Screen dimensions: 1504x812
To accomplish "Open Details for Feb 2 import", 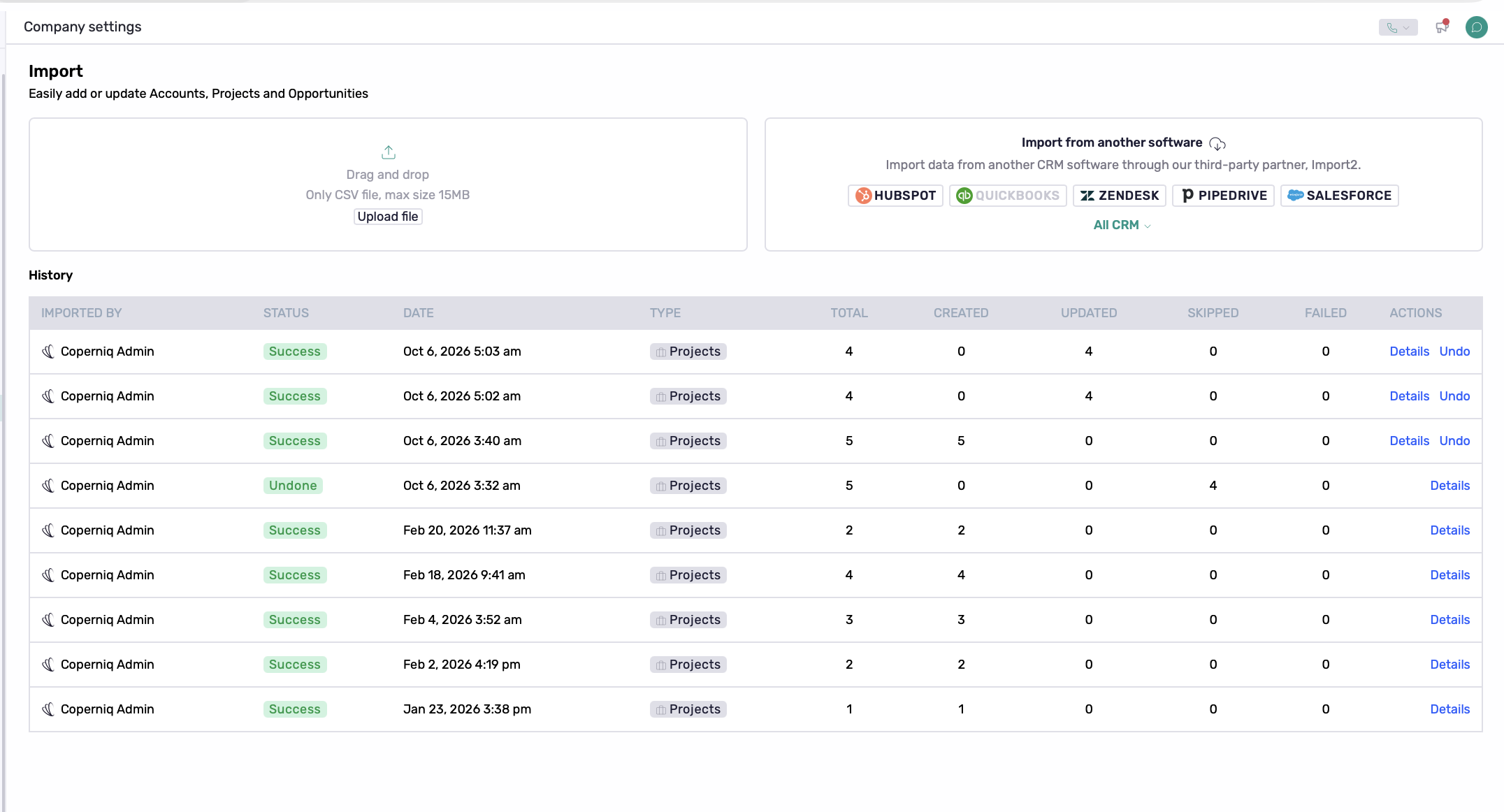I will (1449, 665).
